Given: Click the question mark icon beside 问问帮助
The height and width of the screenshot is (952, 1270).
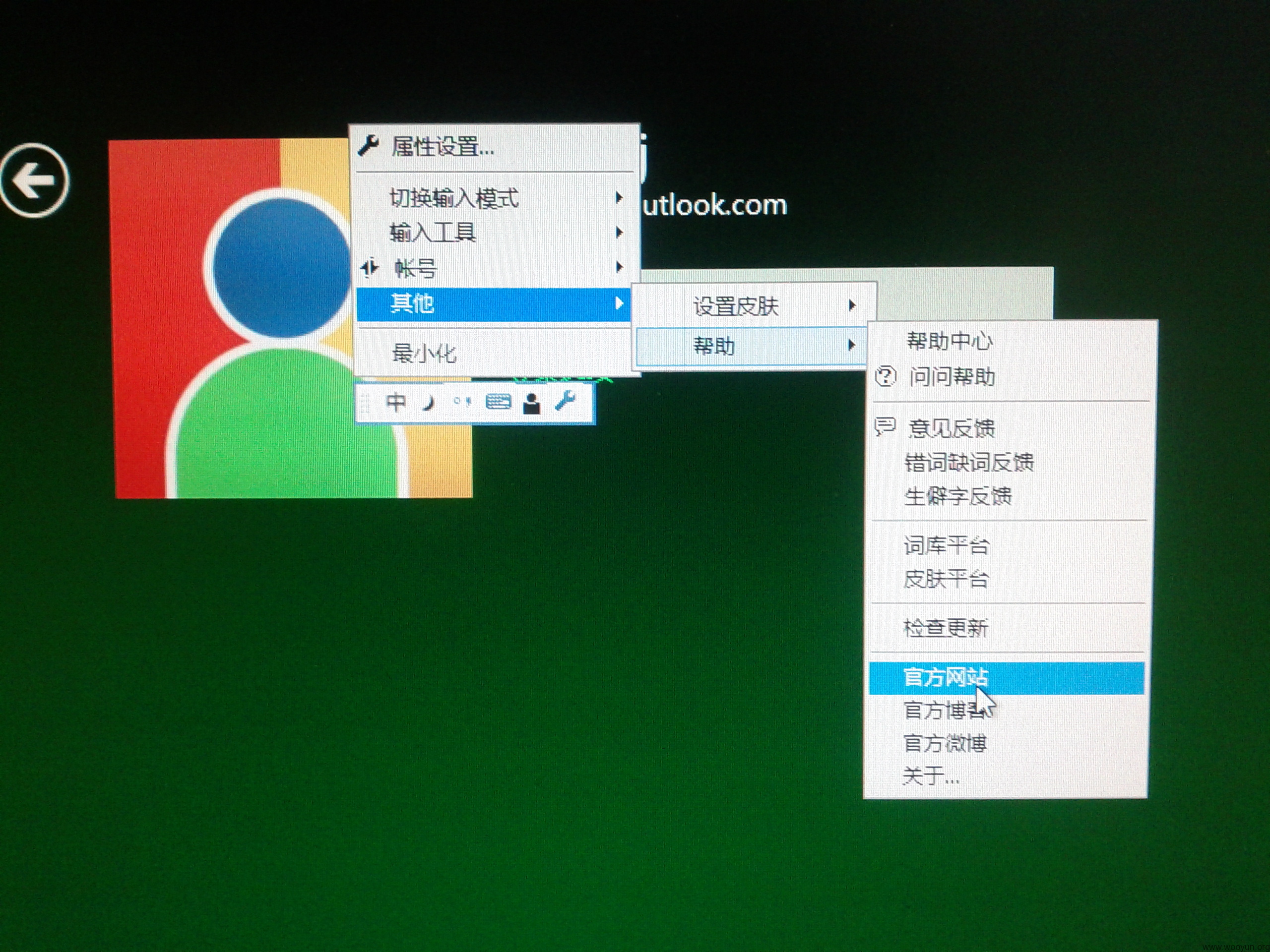Looking at the screenshot, I should (x=886, y=376).
